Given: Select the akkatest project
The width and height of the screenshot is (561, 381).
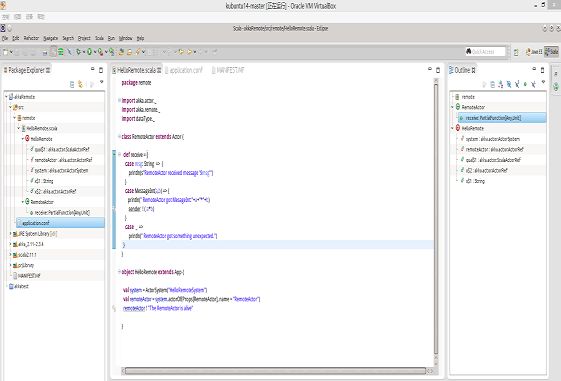Looking at the screenshot, I should click(x=21, y=286).
